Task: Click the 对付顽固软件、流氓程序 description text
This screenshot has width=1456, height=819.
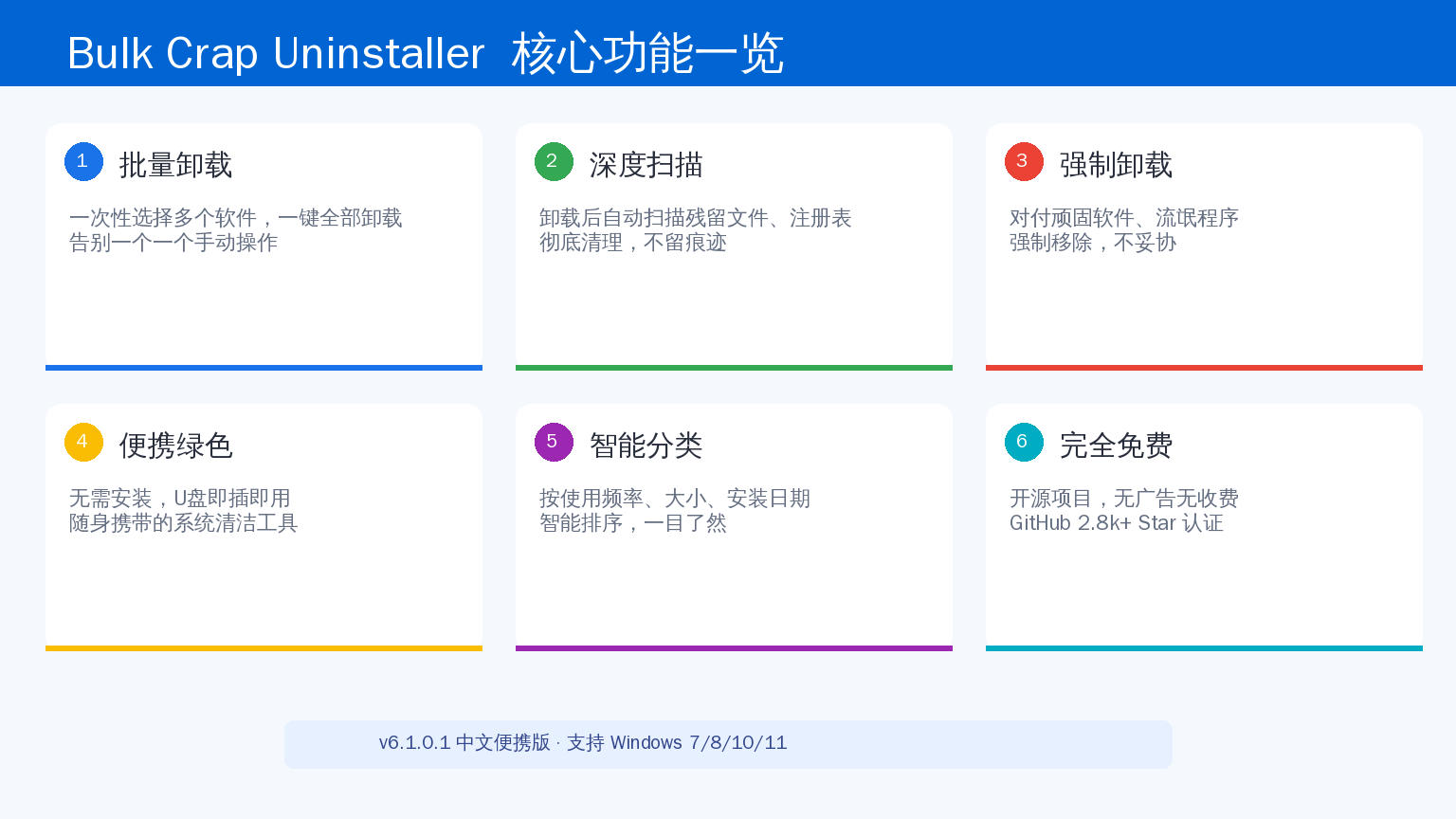Action: point(1123,218)
